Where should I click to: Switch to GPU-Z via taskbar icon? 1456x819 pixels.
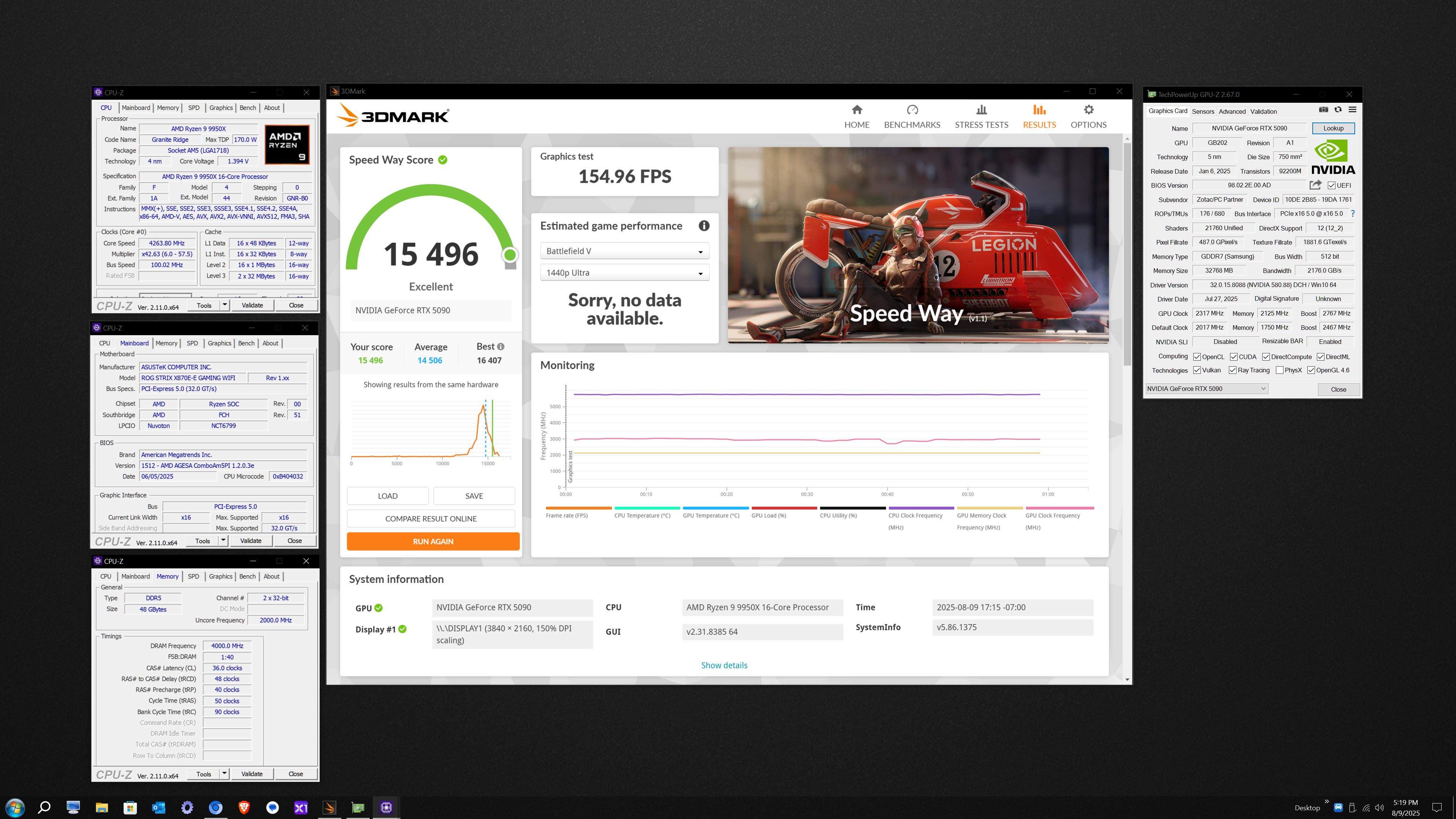point(358,808)
